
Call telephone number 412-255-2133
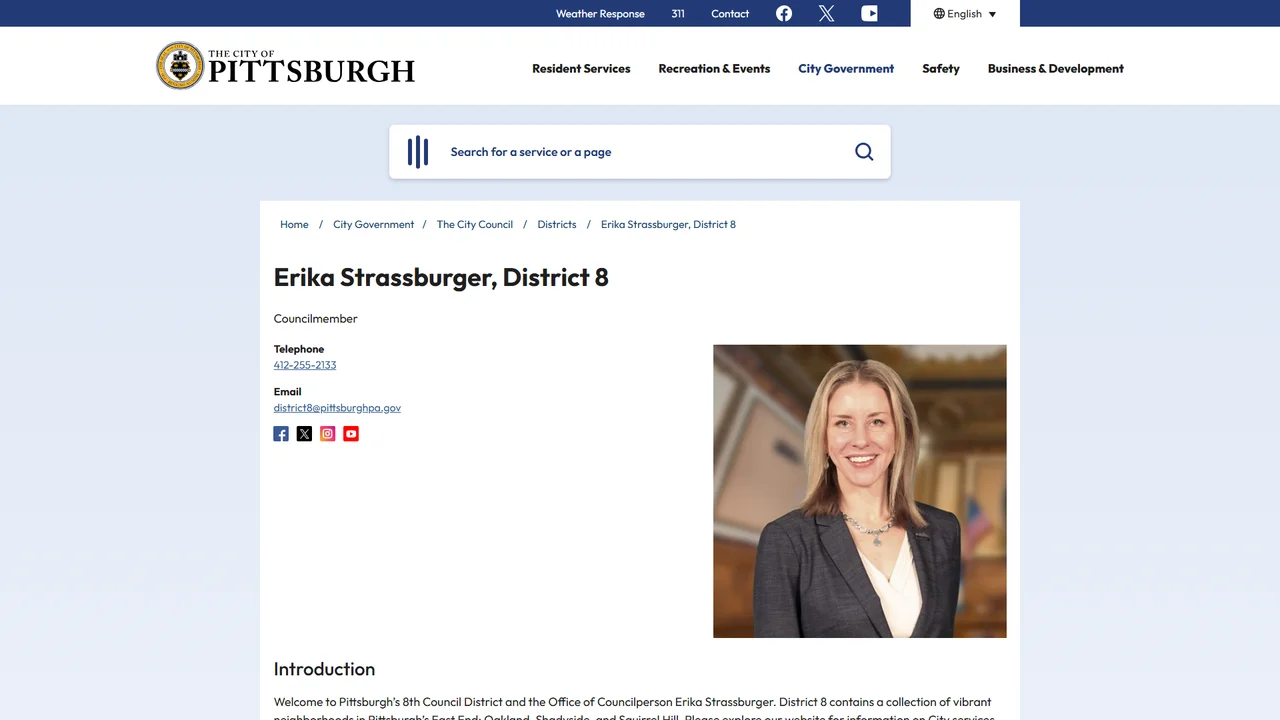point(305,365)
